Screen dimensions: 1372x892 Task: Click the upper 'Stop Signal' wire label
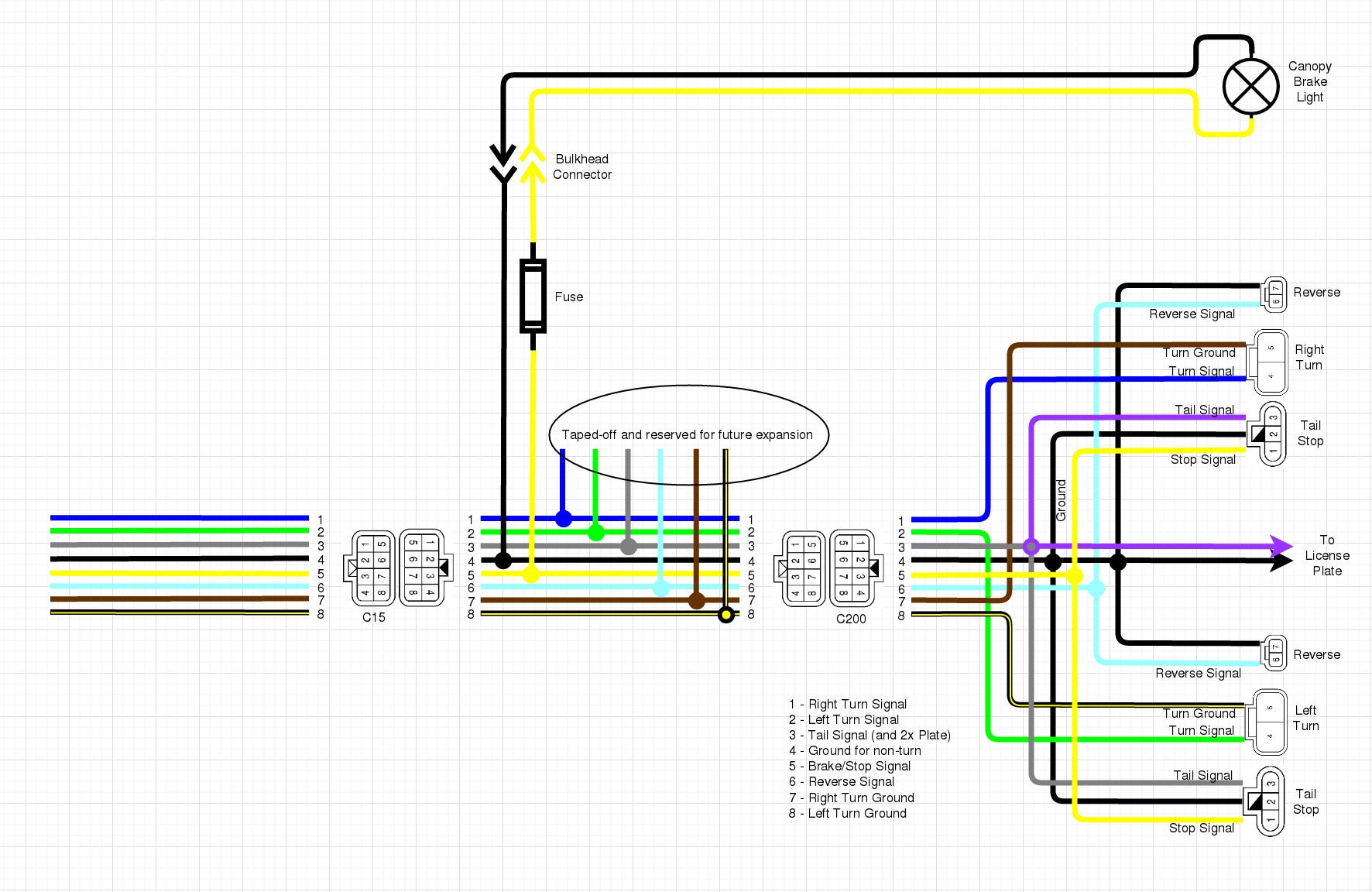1203,459
